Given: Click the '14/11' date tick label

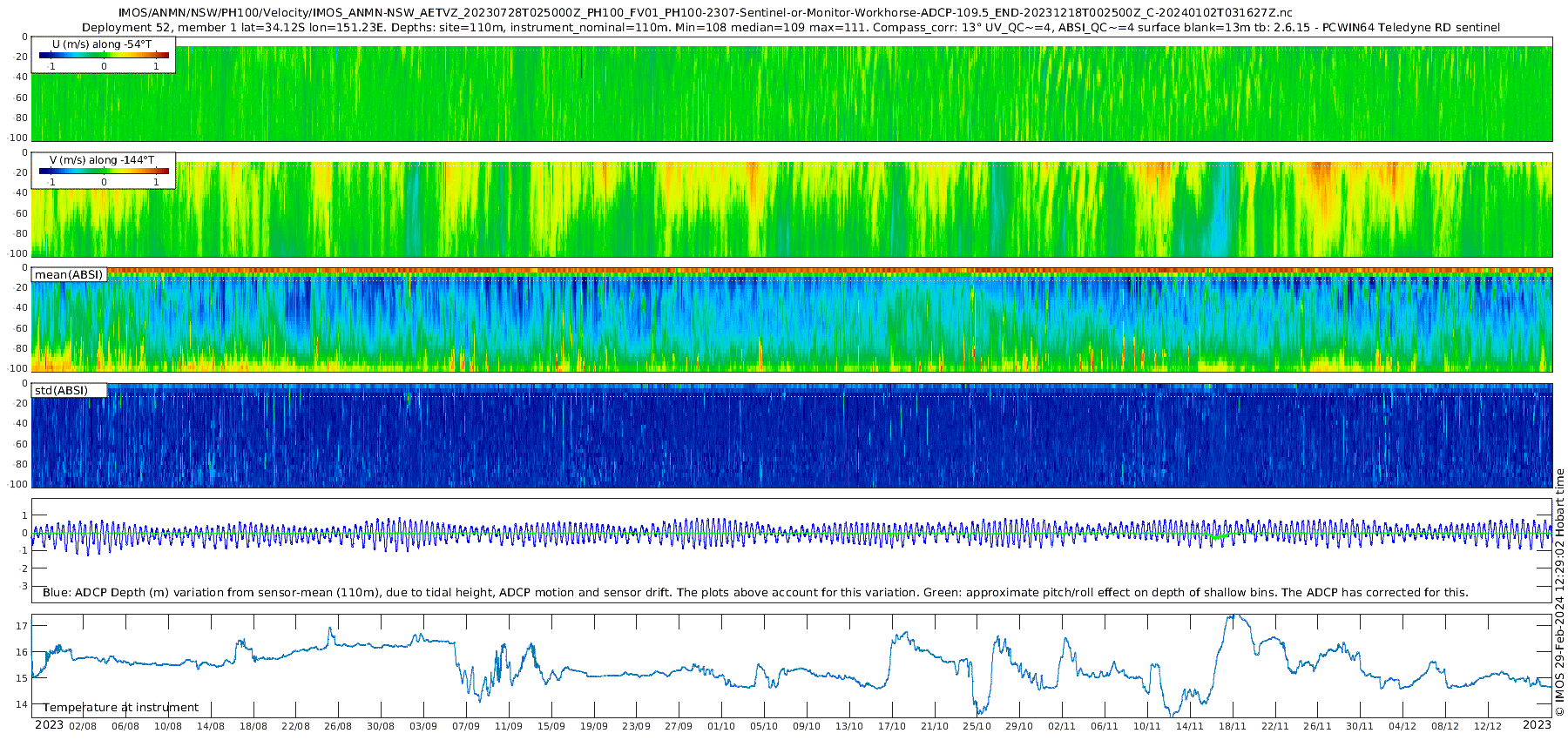Looking at the screenshot, I should (x=1190, y=726).
